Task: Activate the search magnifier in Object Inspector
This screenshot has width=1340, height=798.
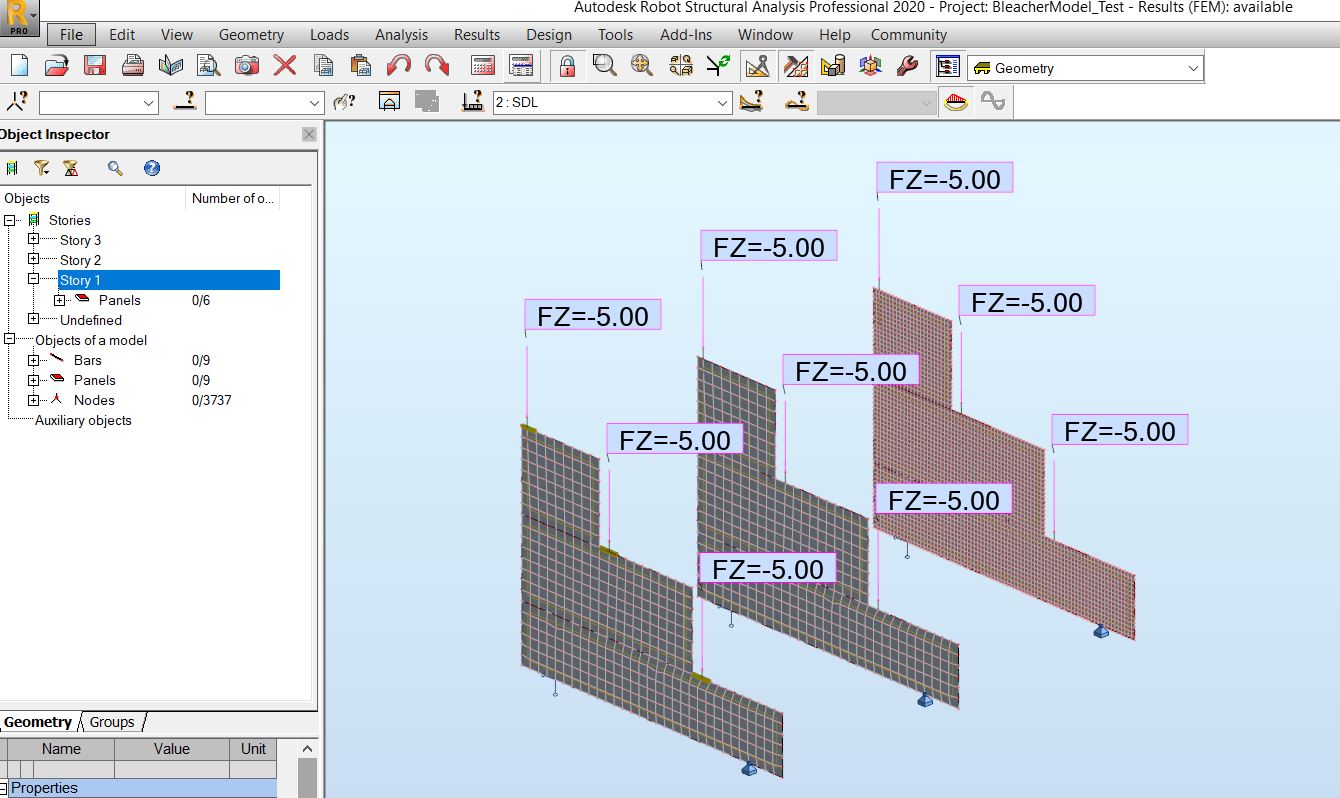Action: 114,167
